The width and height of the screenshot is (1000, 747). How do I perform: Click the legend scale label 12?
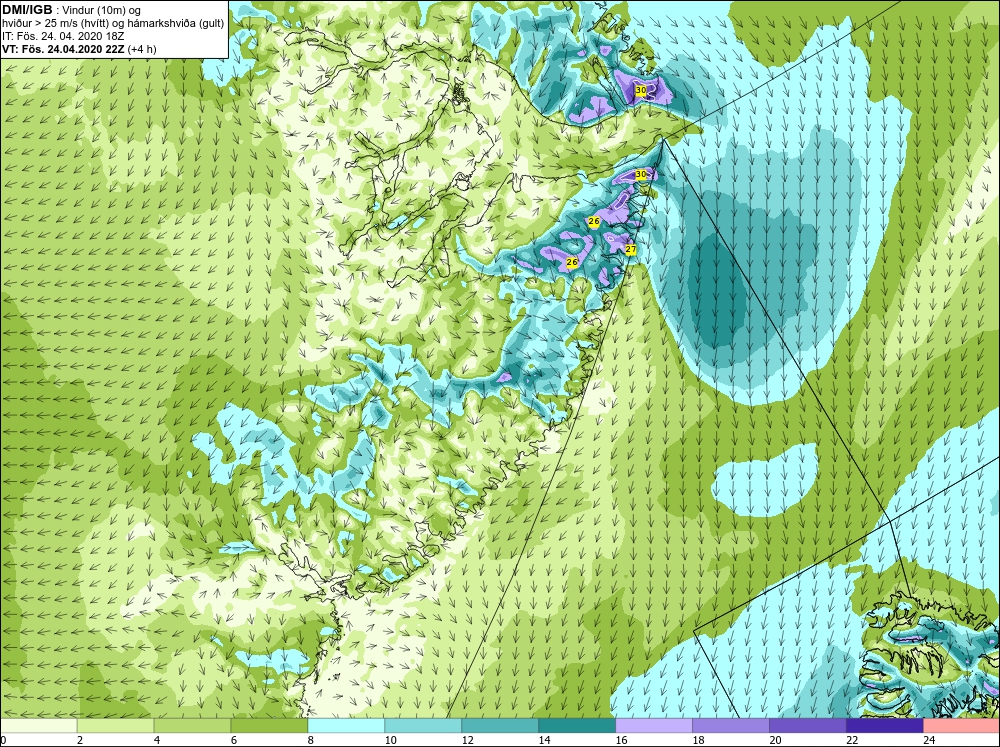click(467, 740)
